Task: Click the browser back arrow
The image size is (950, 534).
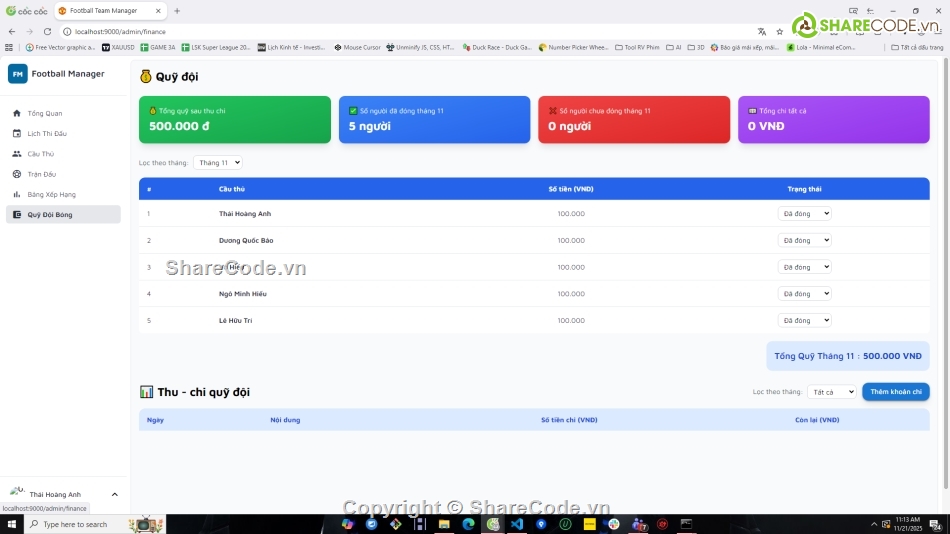Action: 12,32
